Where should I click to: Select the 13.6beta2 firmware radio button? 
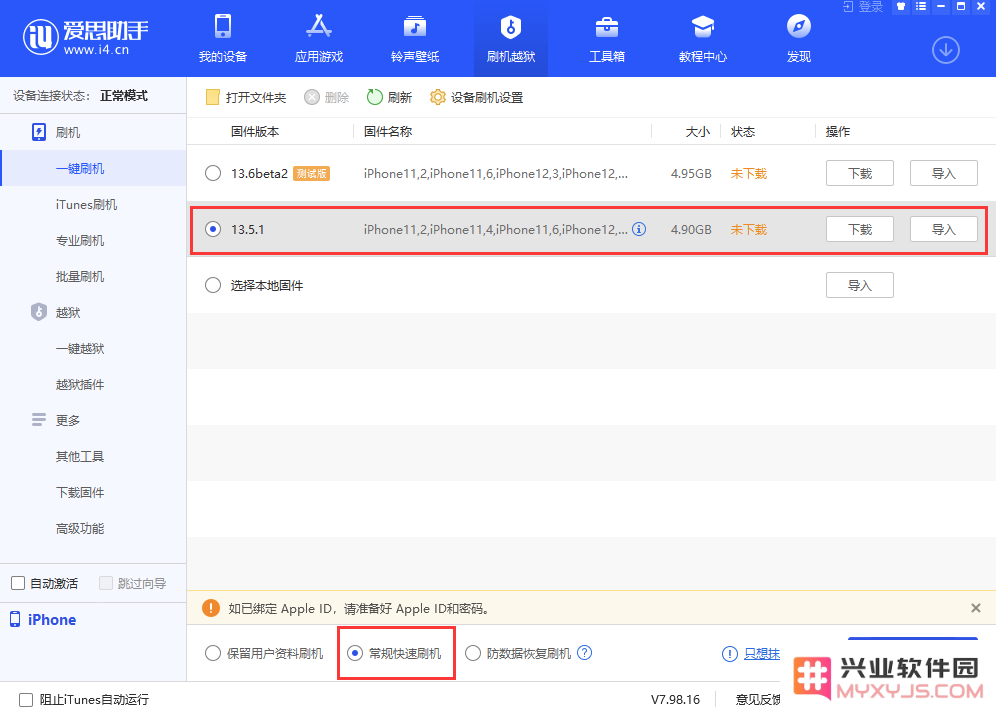(213, 173)
